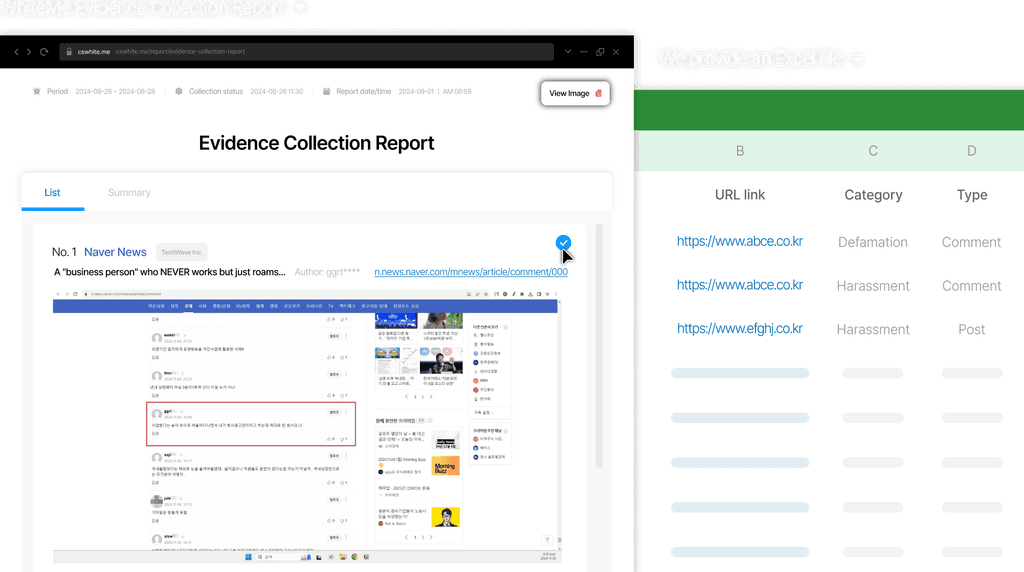This screenshot has height=572, width=1024.
Task: Click the URL link header cell
Action: 740,195
